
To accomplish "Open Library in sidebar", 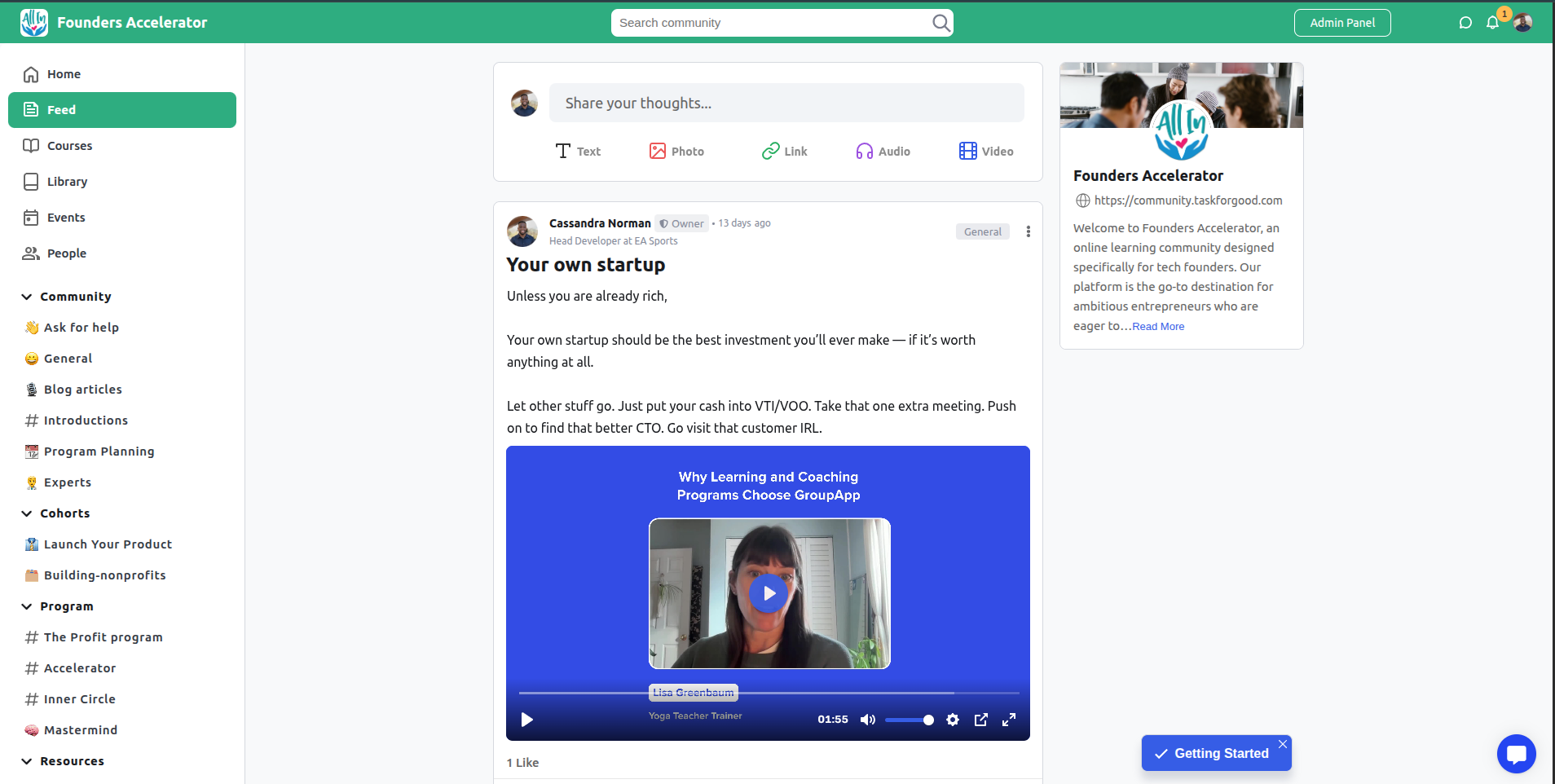I will [122, 182].
